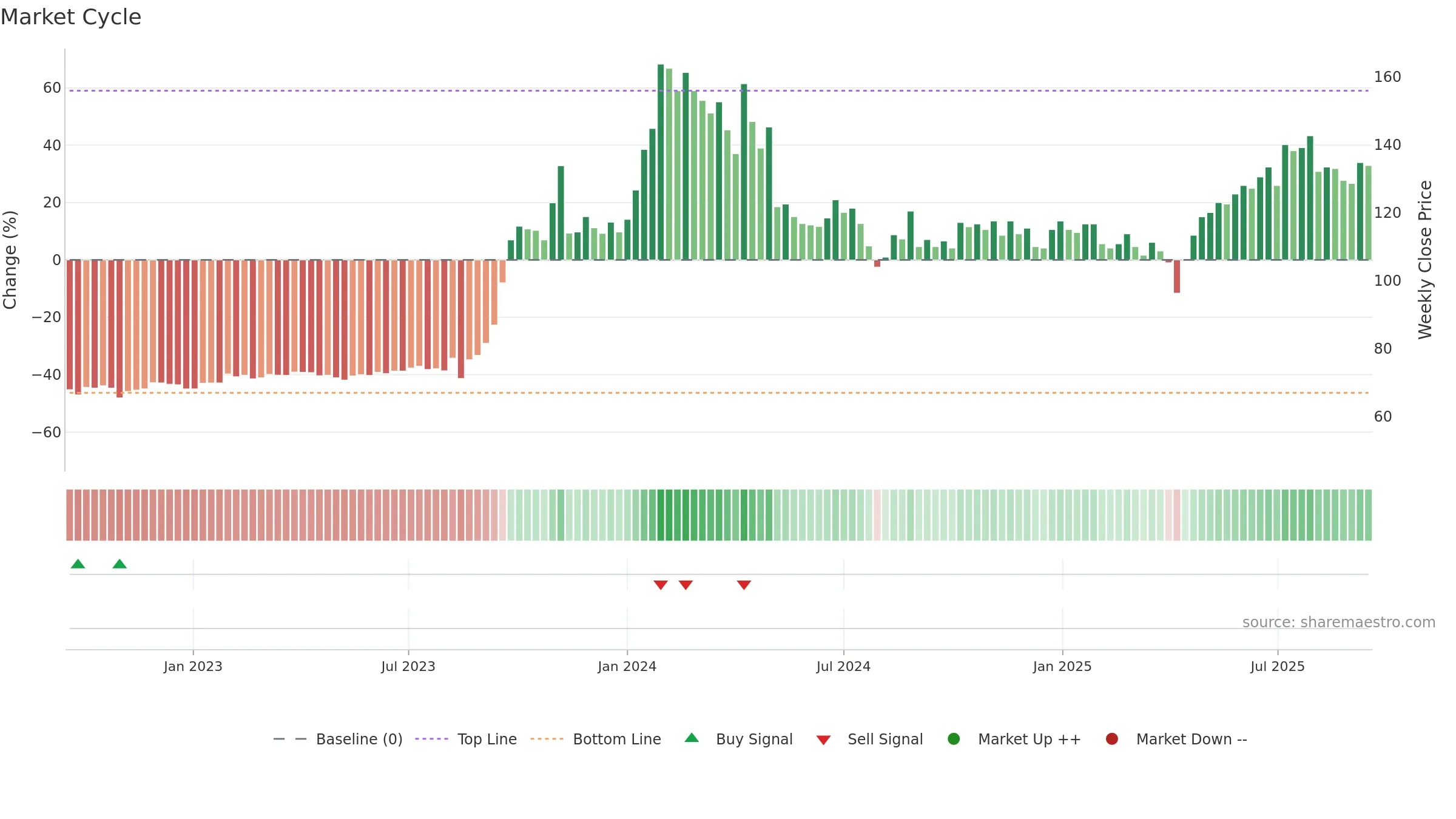Click the Market Down -- red dot
1456x819 pixels.
1112,739
